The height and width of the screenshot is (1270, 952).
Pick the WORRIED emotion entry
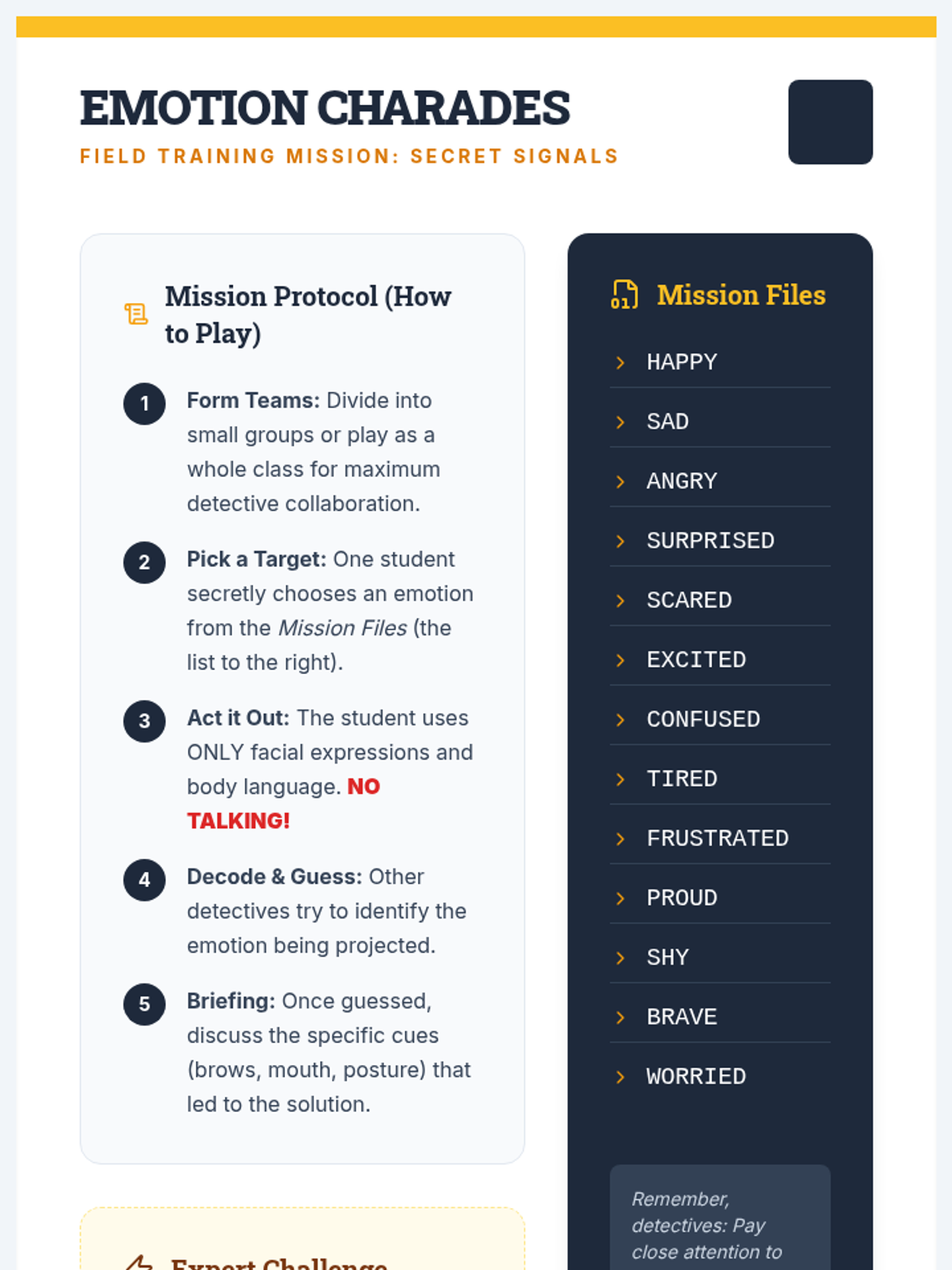(696, 1076)
